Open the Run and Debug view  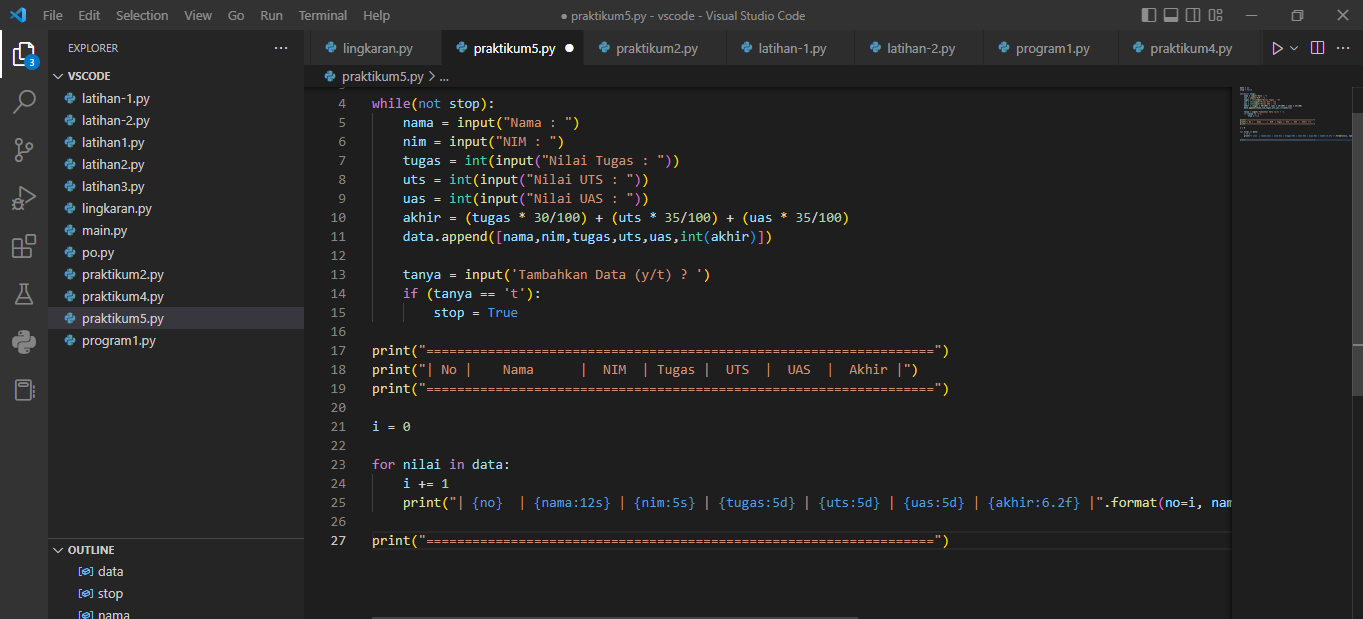click(x=25, y=196)
